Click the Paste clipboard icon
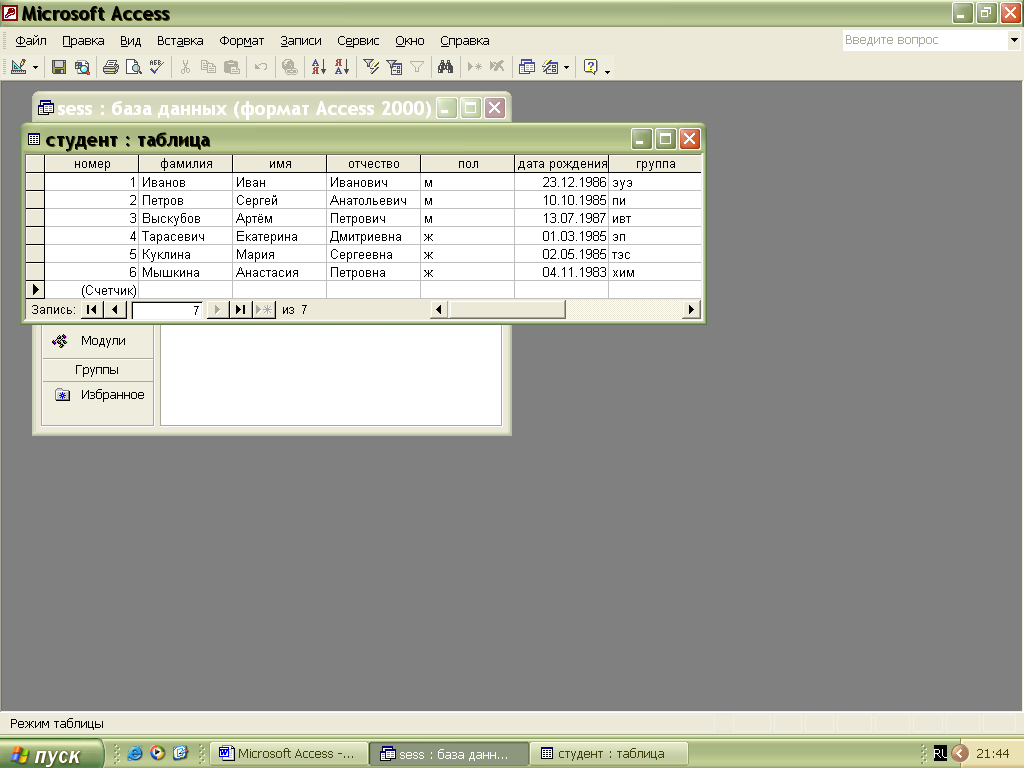 (231, 67)
